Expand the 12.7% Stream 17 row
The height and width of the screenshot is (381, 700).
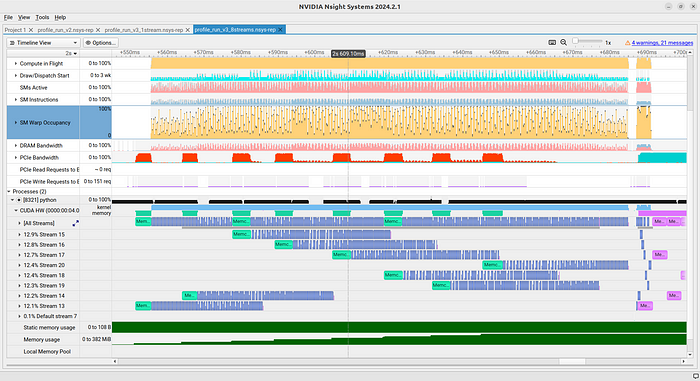coord(20,255)
